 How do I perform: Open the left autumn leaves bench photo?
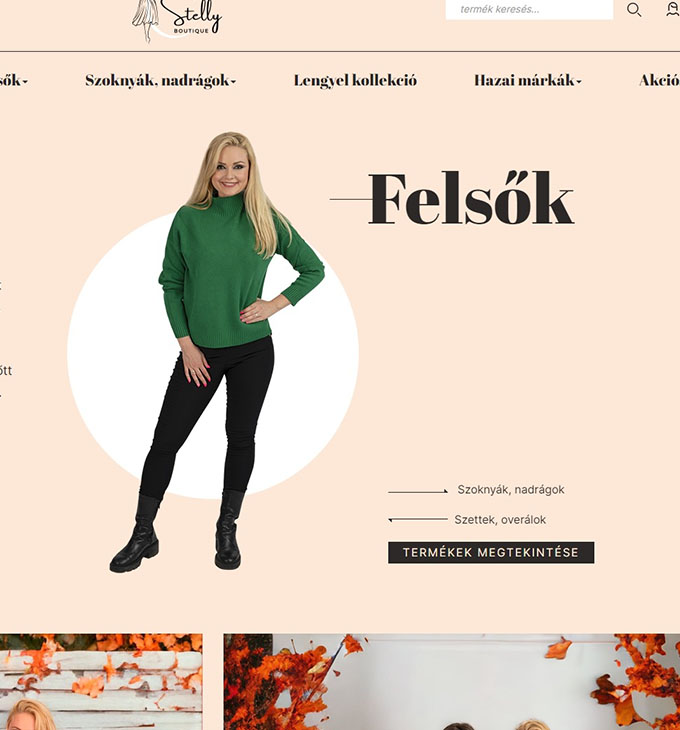pyautogui.click(x=101, y=682)
